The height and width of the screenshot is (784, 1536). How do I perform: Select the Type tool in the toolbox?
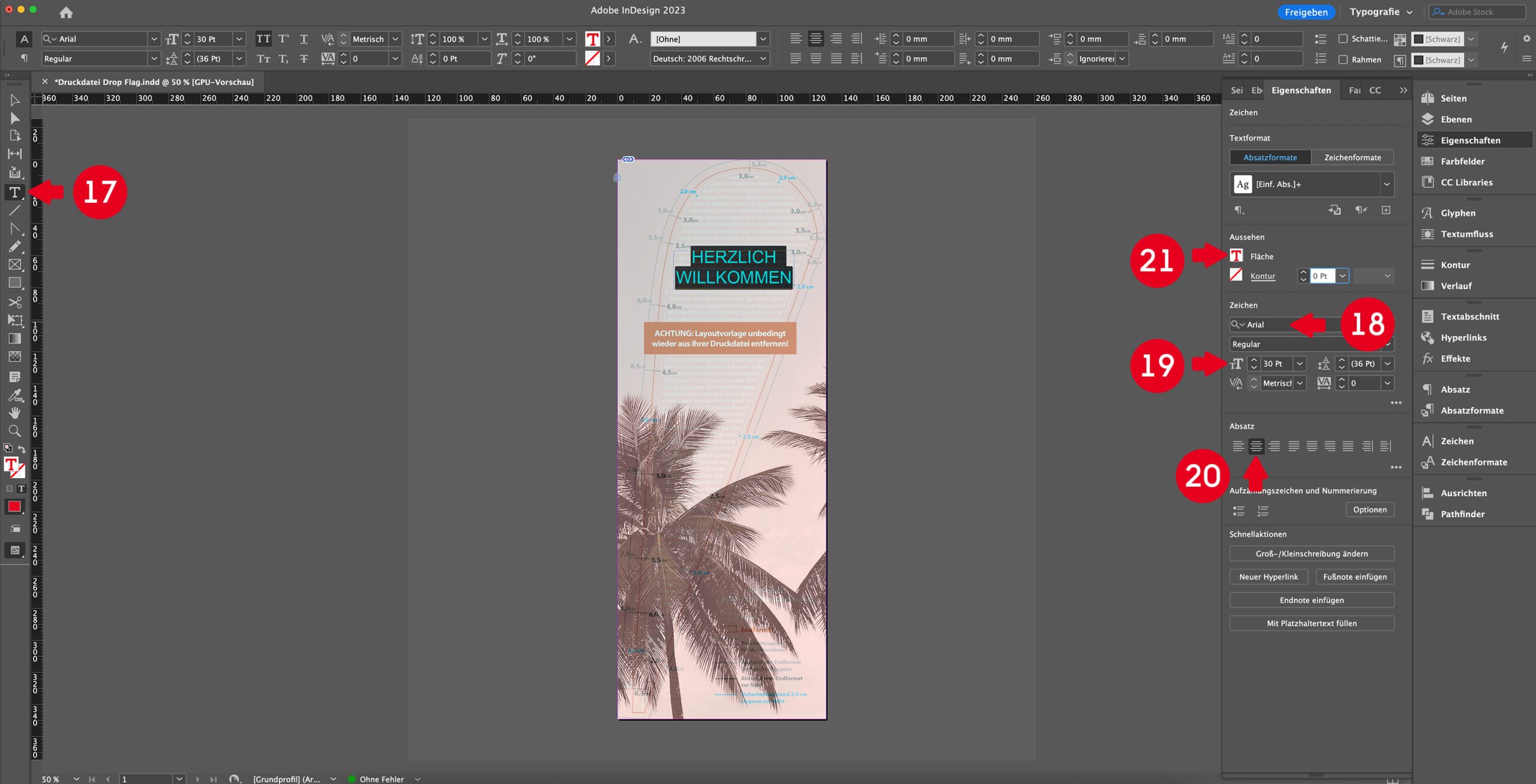point(14,192)
